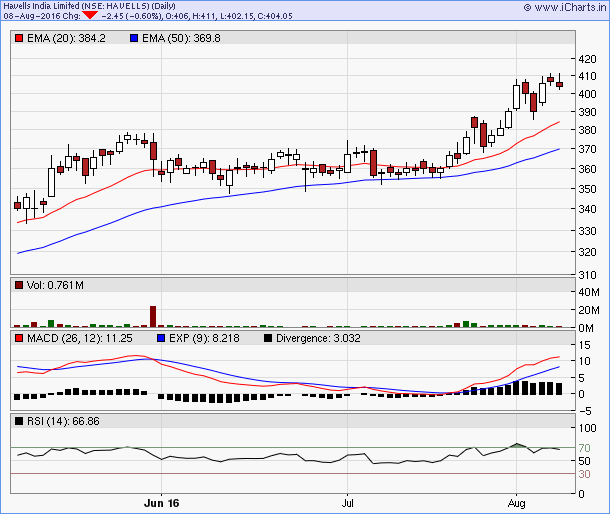
Task: Click the Jun 16 date axis label
Action: [161, 503]
